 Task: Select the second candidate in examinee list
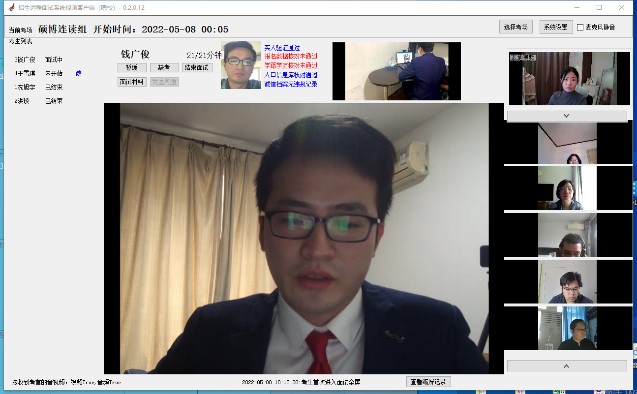coord(39,74)
